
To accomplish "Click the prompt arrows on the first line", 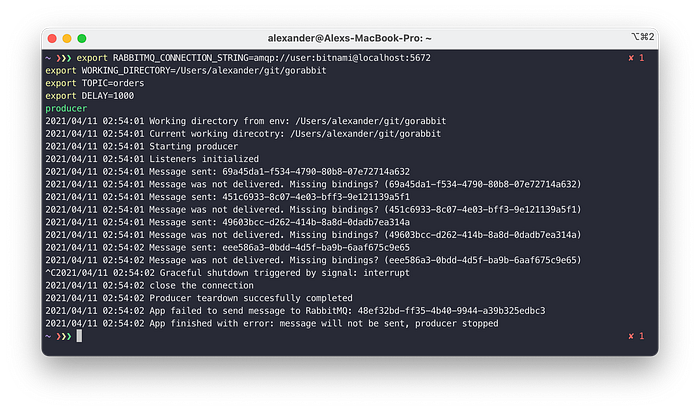I will pos(64,58).
